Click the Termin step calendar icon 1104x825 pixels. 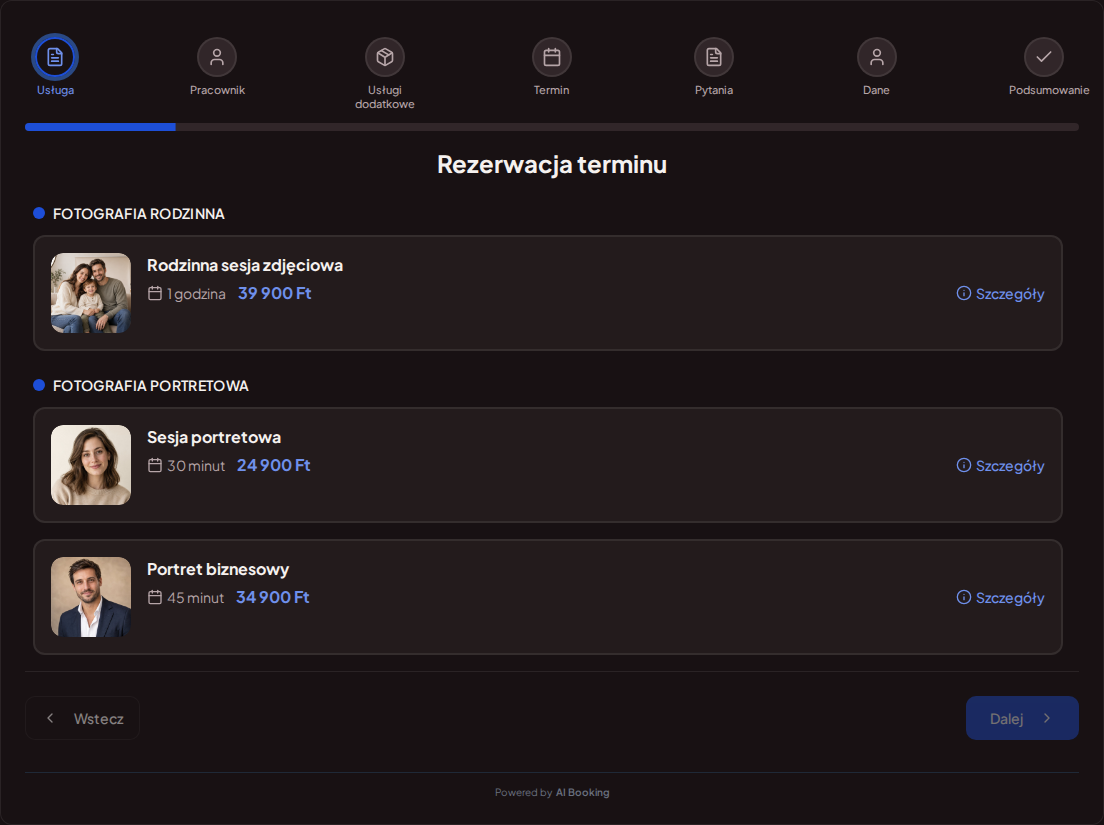[551, 57]
